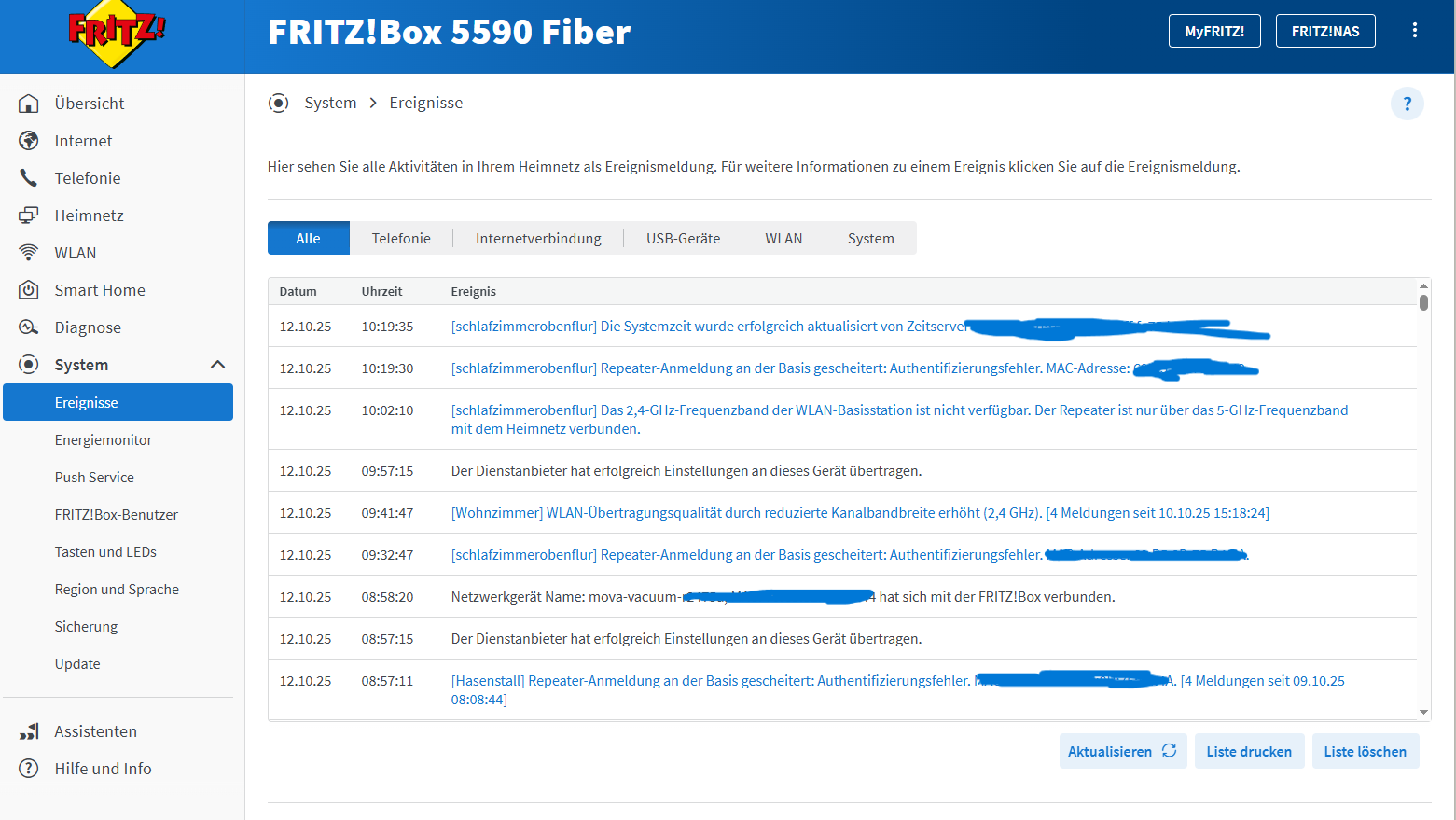This screenshot has width=1456, height=820.
Task: Open the Telefonie menu entry
Action: point(88,178)
